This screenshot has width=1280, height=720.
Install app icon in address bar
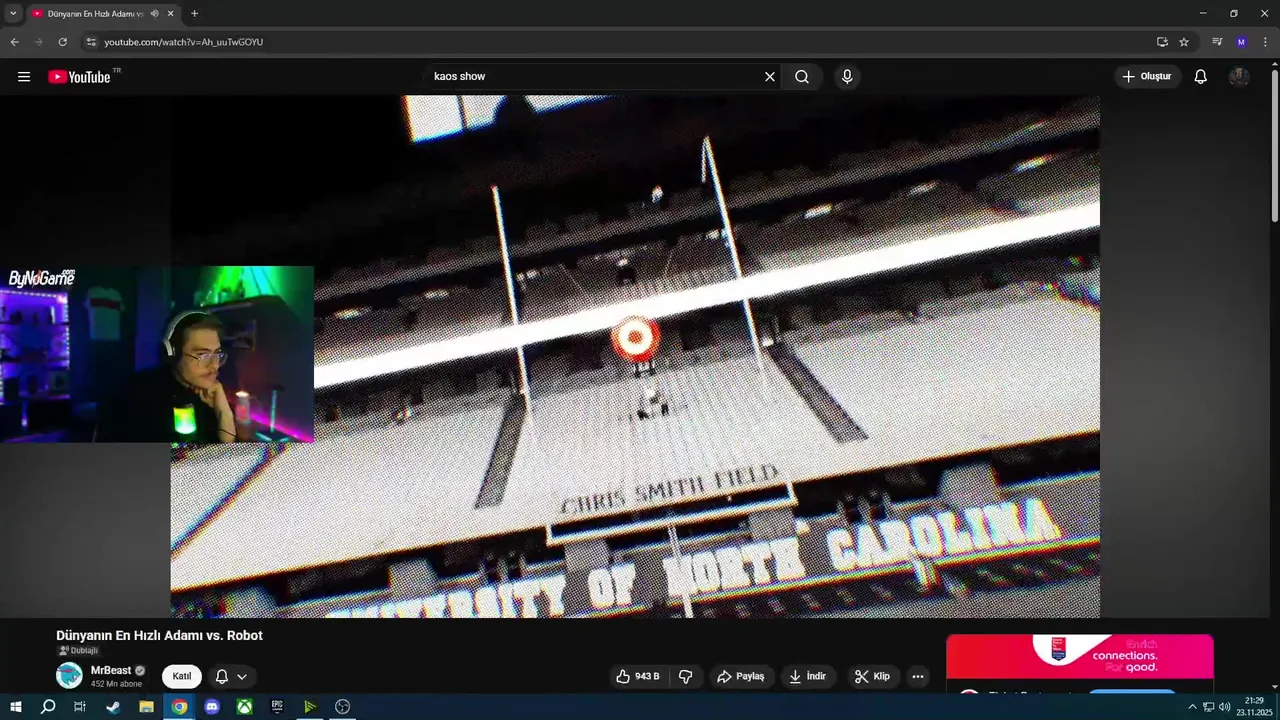click(x=1162, y=42)
